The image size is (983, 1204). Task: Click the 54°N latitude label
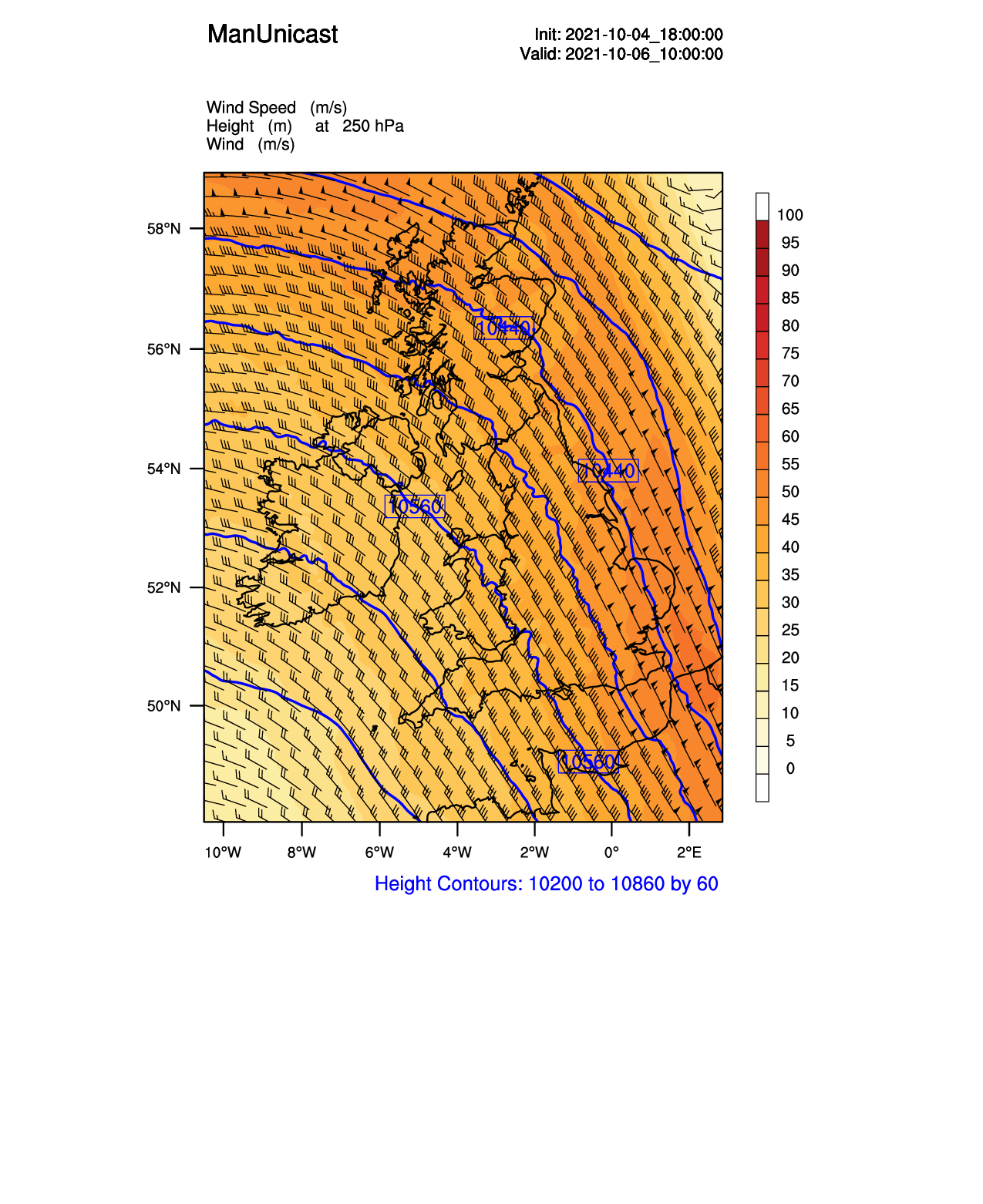(x=163, y=469)
